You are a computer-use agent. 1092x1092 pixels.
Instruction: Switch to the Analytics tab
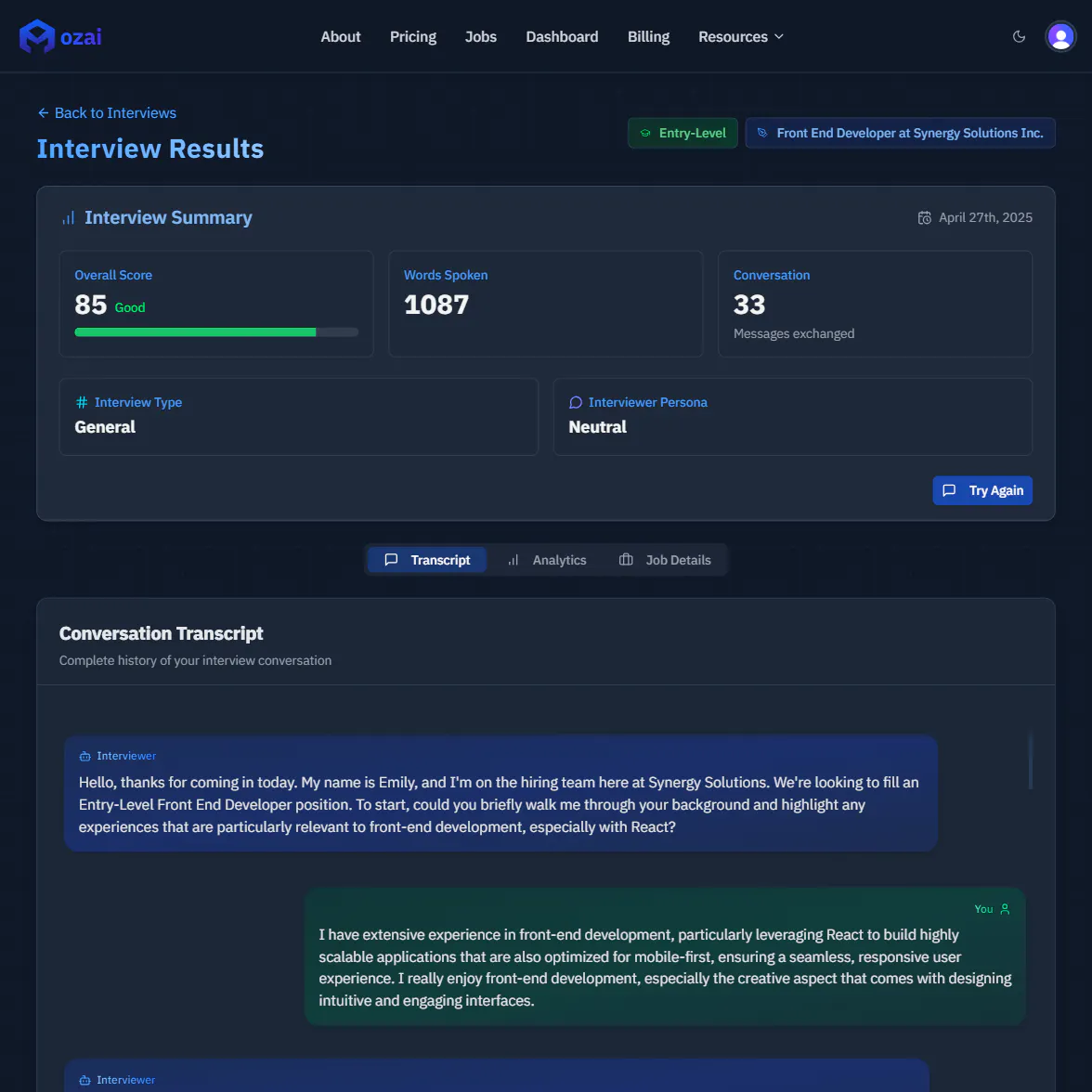click(547, 560)
